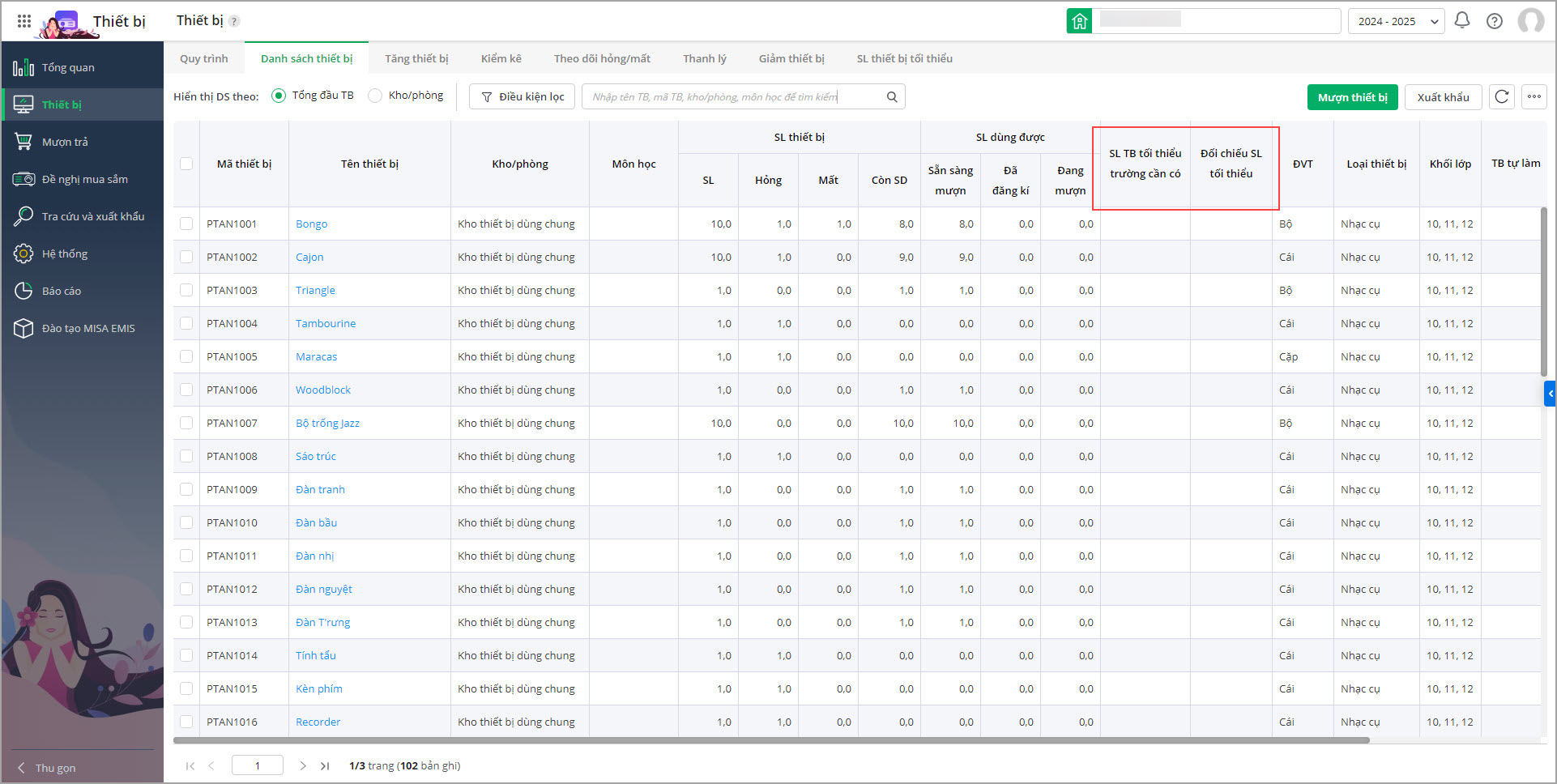
Task: Open the user avatar profile icon
Action: [1530, 21]
